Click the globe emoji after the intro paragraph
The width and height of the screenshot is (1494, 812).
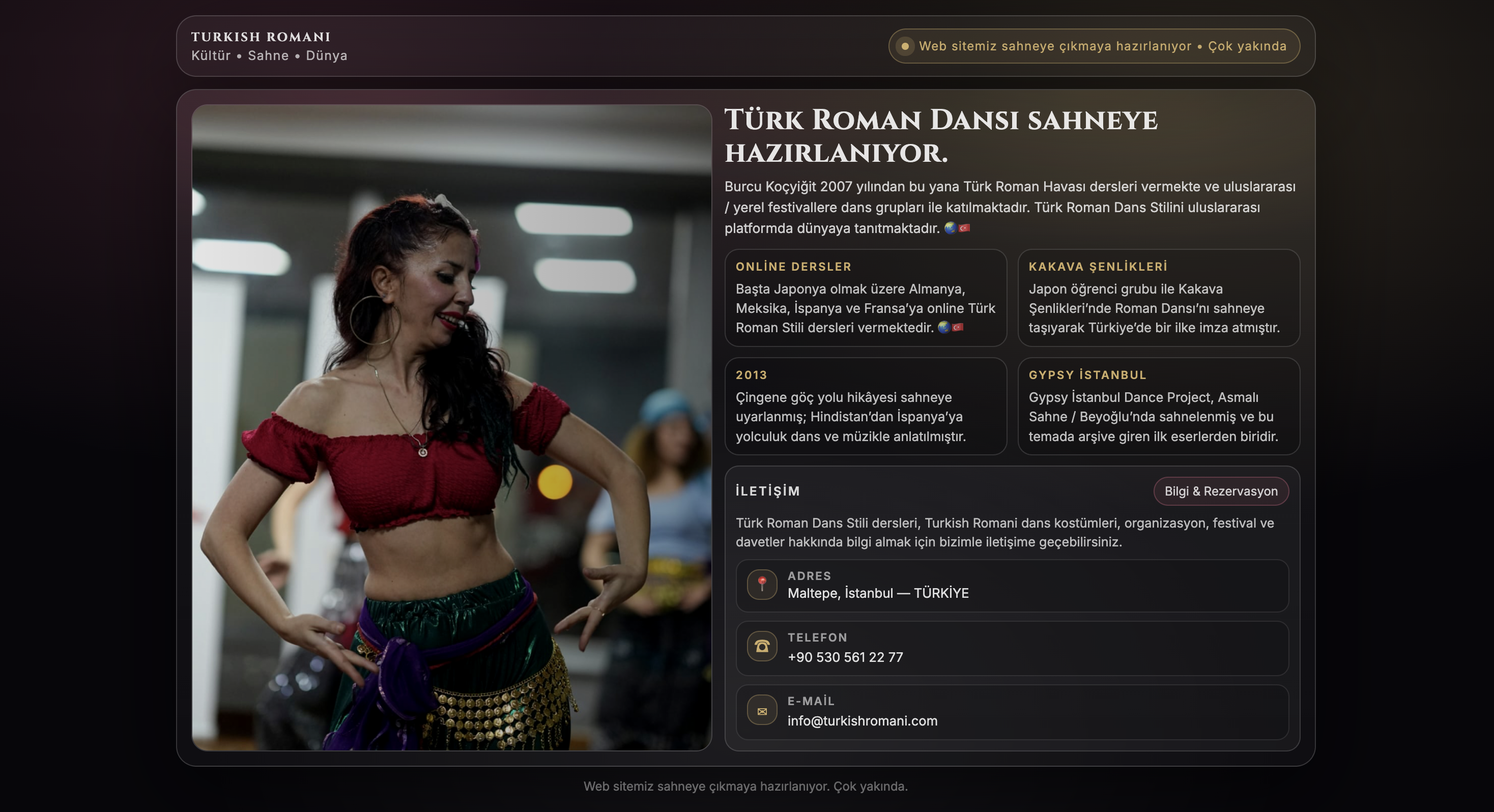[x=950, y=228]
